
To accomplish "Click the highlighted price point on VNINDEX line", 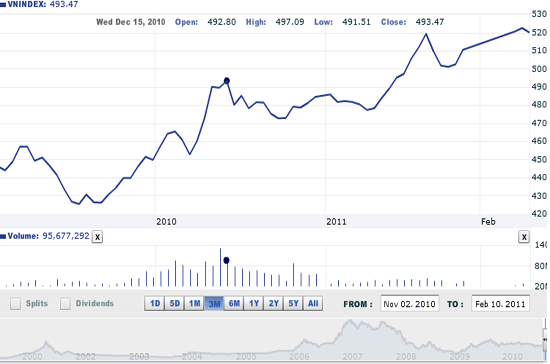I will [227, 81].
